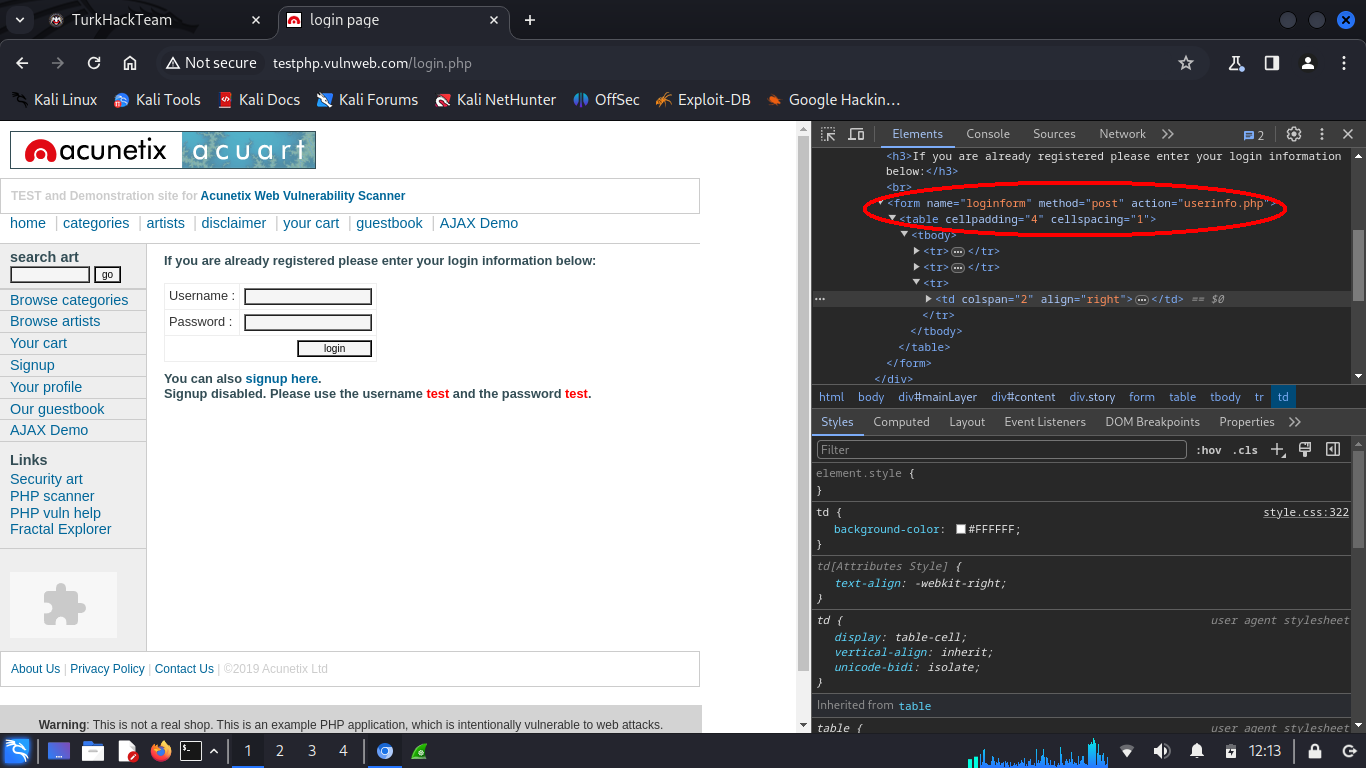Screen dimensions: 1366x768
Task: Follow the signup here link
Action: click(x=282, y=379)
